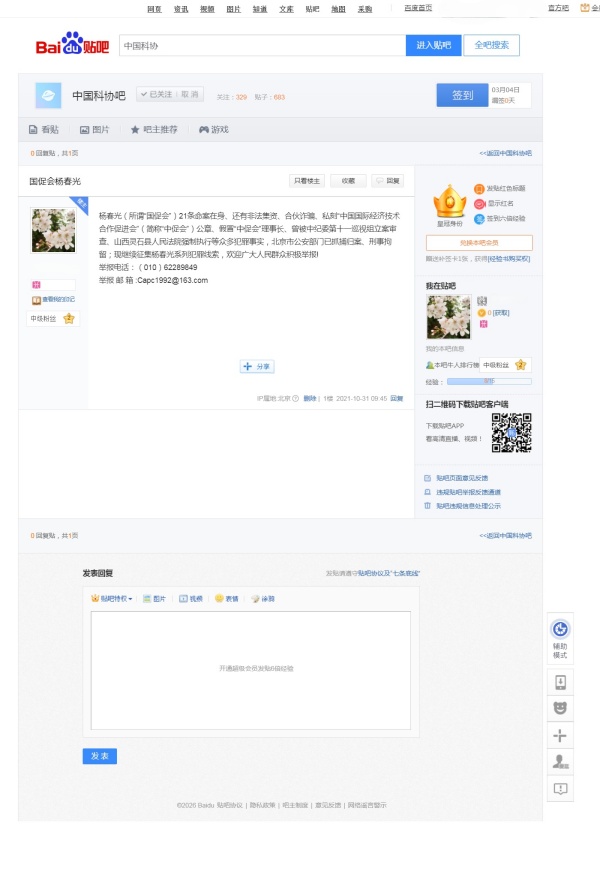The width and height of the screenshot is (600, 883).
Task: Click the 签到 sign-in button
Action: coord(463,95)
